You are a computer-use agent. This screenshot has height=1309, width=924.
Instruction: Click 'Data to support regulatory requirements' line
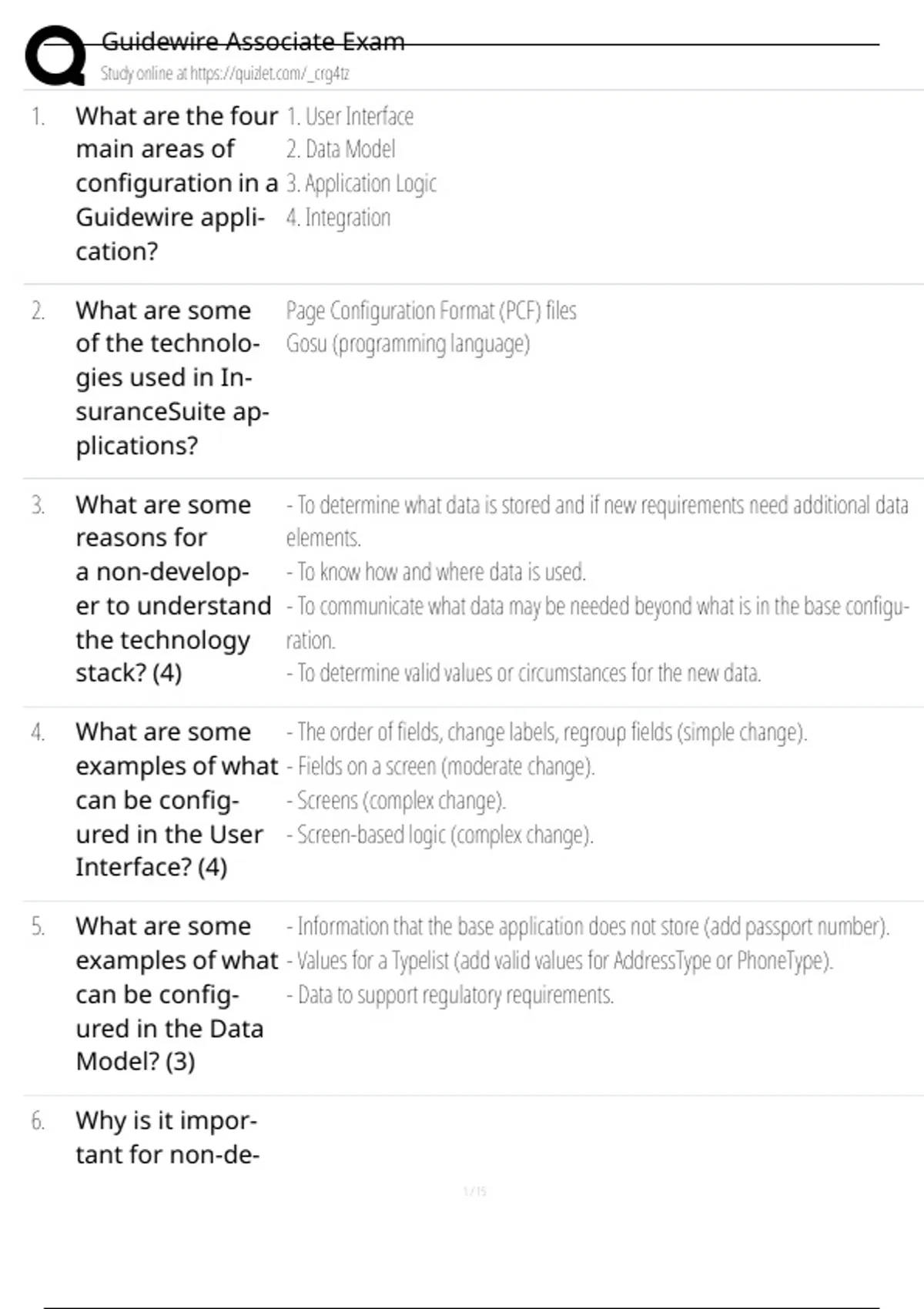(450, 996)
